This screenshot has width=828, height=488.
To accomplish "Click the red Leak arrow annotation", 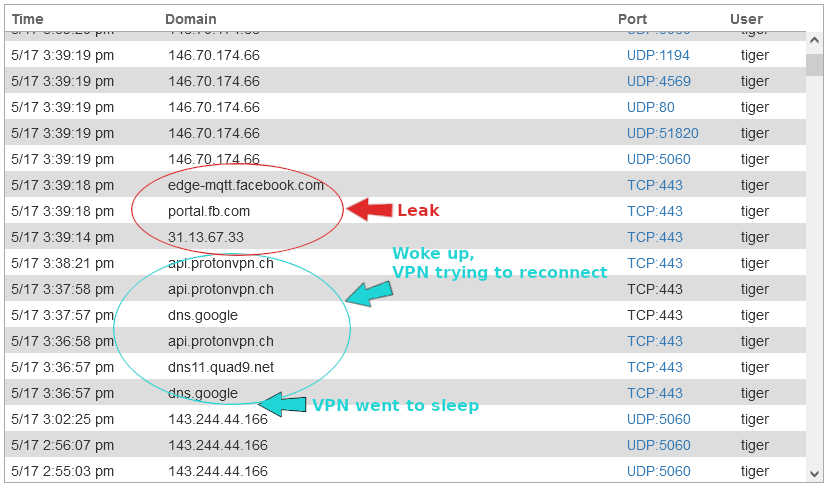I will [369, 209].
